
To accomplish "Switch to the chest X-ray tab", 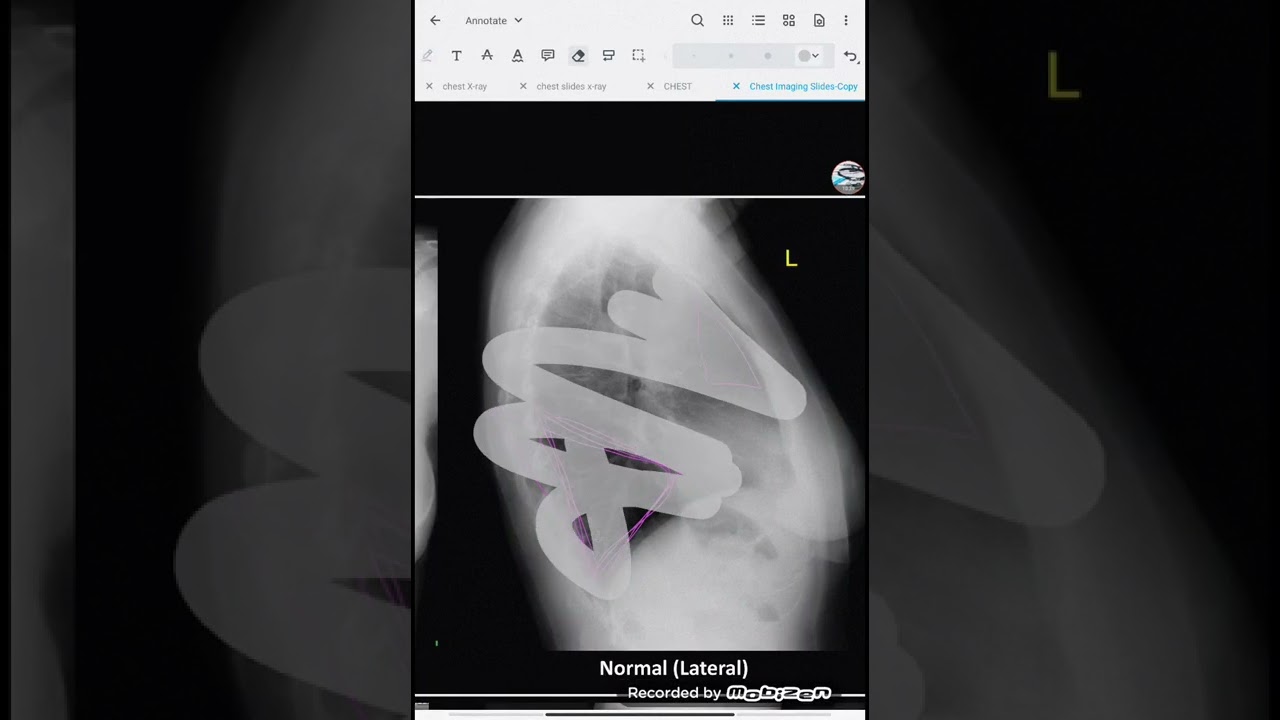I will 465,86.
